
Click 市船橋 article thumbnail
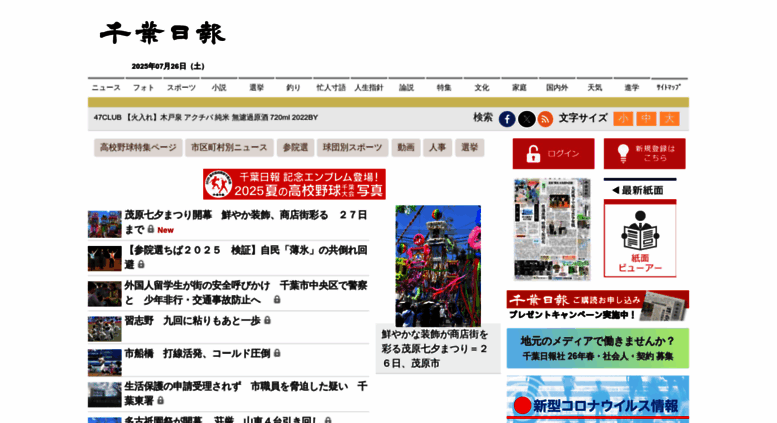click(105, 363)
